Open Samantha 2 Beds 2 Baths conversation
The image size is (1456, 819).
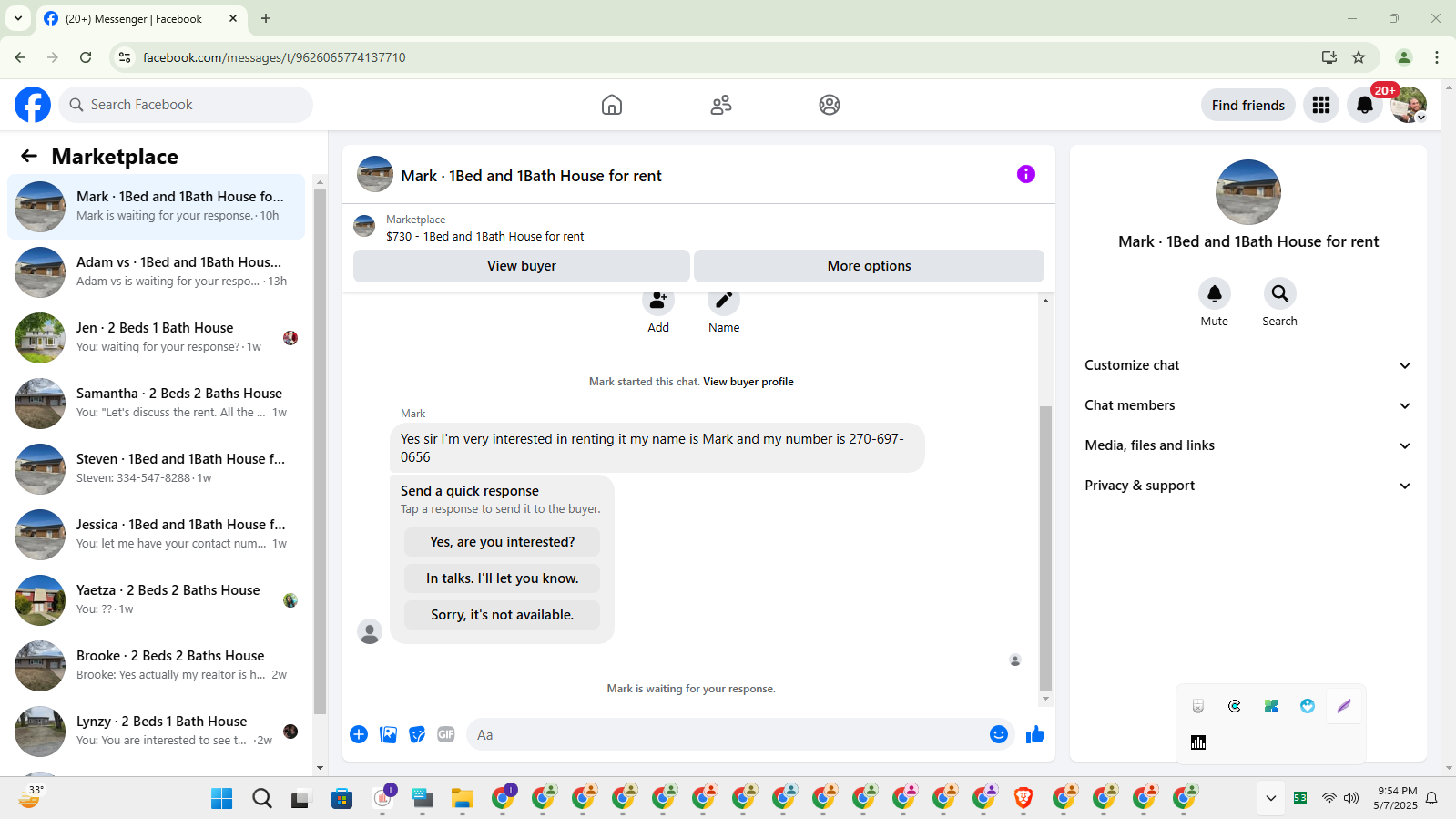[157, 404]
